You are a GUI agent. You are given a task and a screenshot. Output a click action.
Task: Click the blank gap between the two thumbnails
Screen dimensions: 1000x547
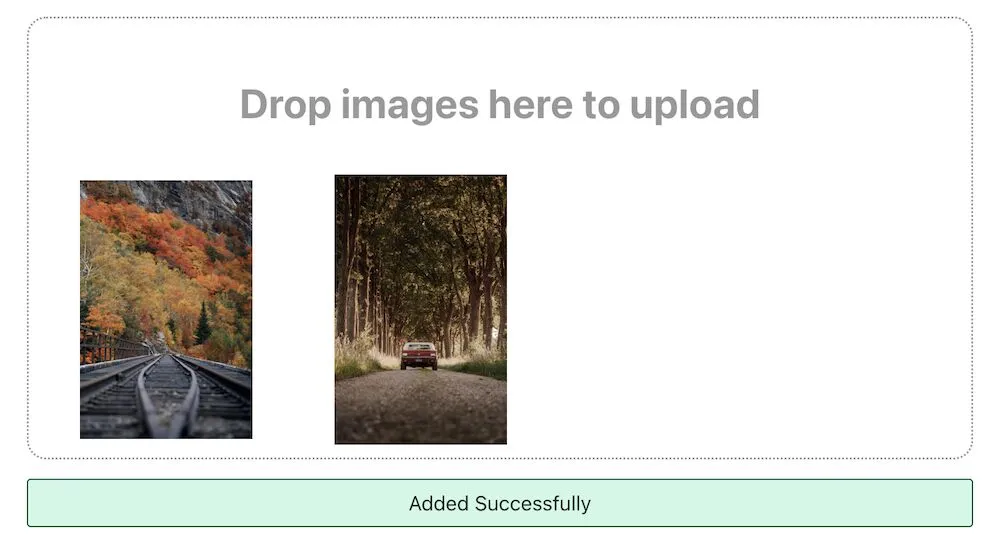pos(293,309)
